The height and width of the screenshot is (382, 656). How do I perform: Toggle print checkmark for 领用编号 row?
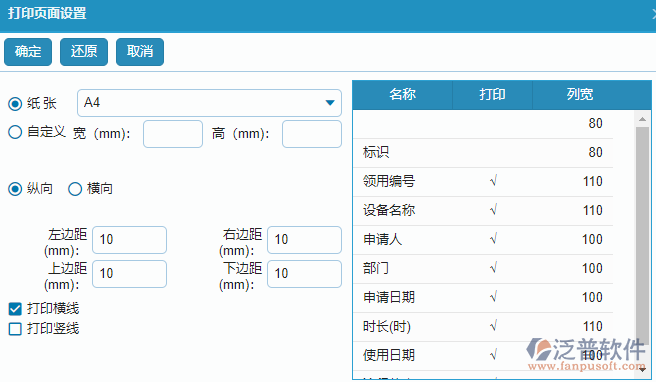tap(493, 181)
